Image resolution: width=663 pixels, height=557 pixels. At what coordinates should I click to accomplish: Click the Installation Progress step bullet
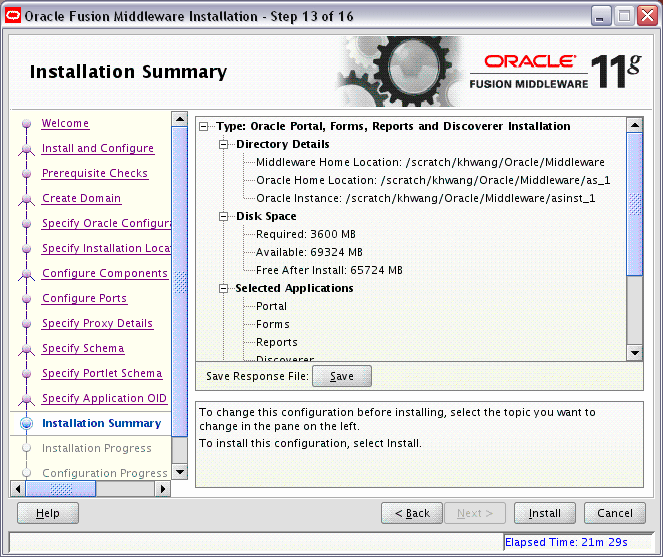(26, 448)
